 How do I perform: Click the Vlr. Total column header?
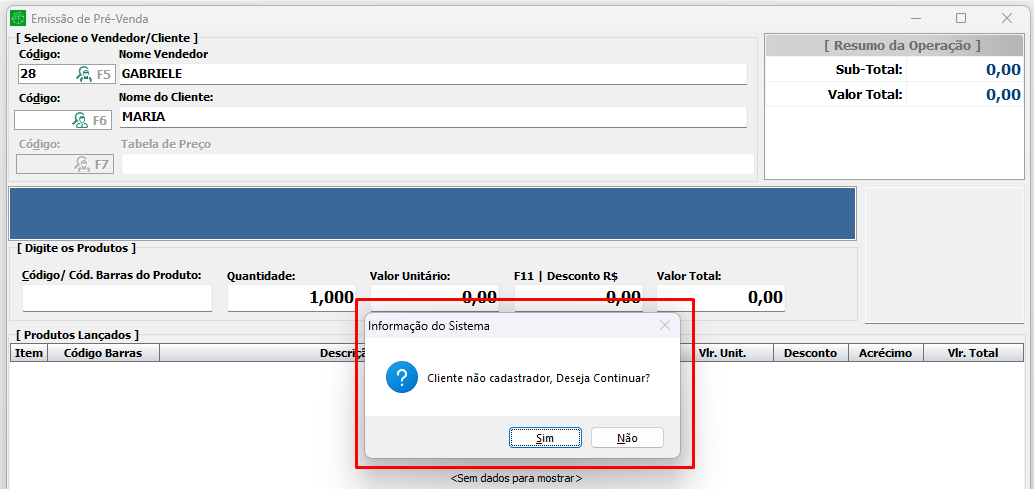(972, 353)
